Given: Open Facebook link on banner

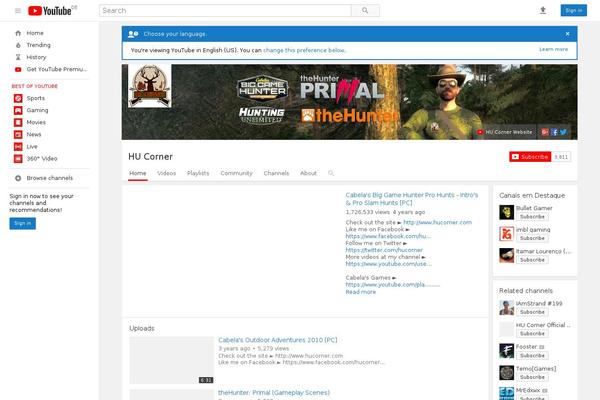Looking at the screenshot, I should (x=554, y=132).
